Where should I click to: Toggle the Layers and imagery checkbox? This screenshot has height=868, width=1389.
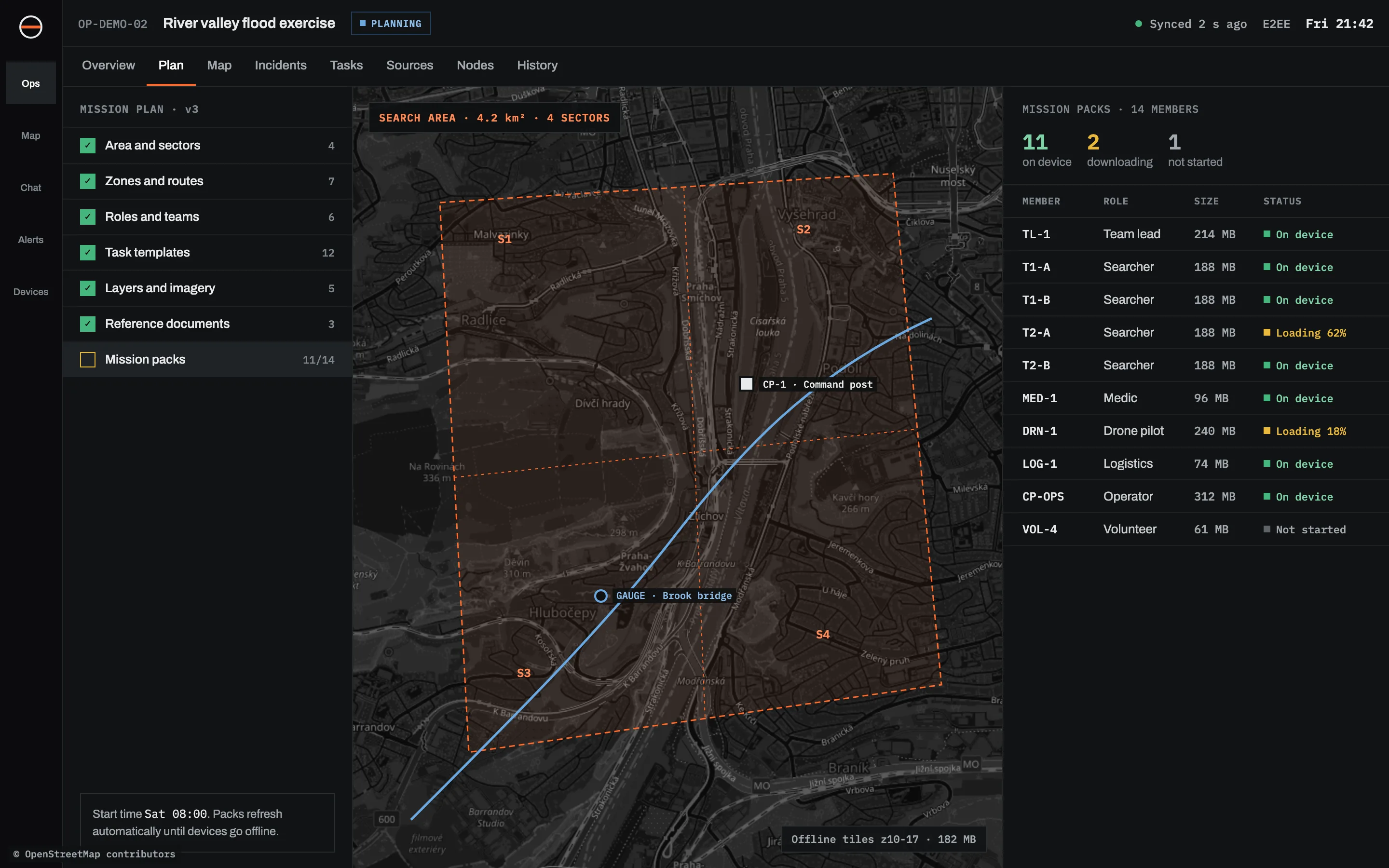(x=88, y=288)
